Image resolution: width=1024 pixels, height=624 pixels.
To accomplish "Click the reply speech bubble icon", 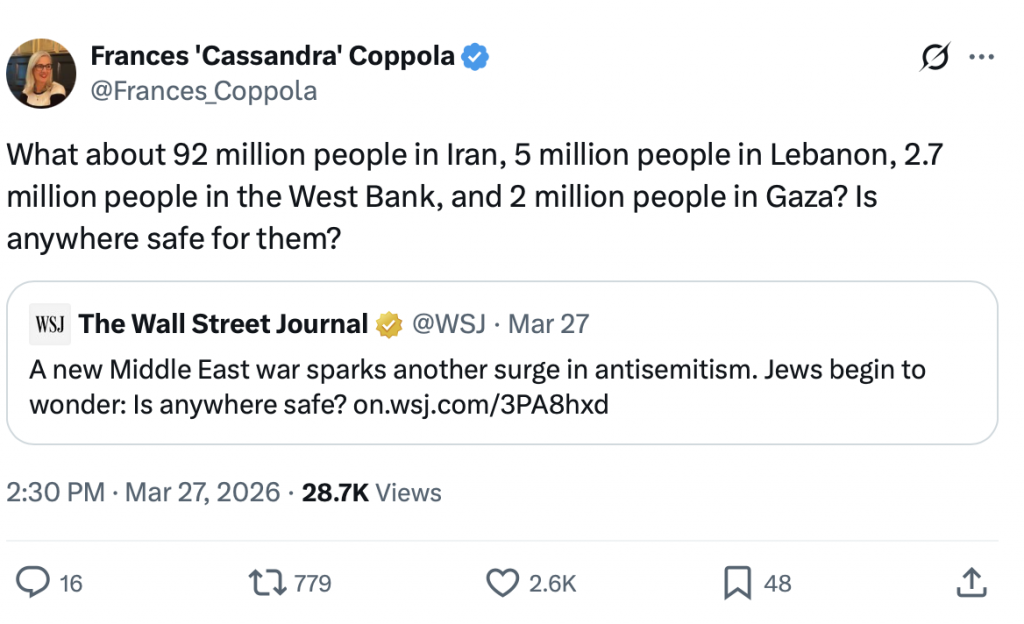I will pos(35,583).
